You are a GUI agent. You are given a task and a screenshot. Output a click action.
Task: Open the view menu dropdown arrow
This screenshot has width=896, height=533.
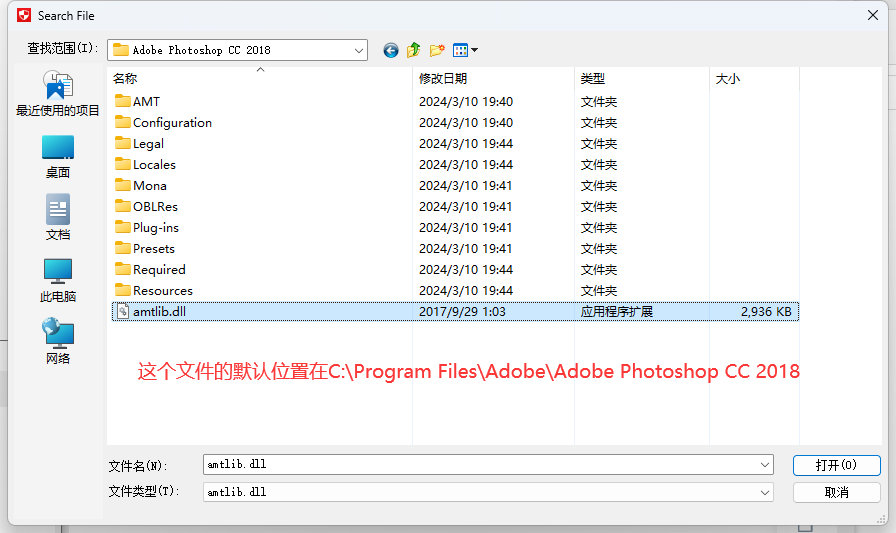tap(474, 50)
